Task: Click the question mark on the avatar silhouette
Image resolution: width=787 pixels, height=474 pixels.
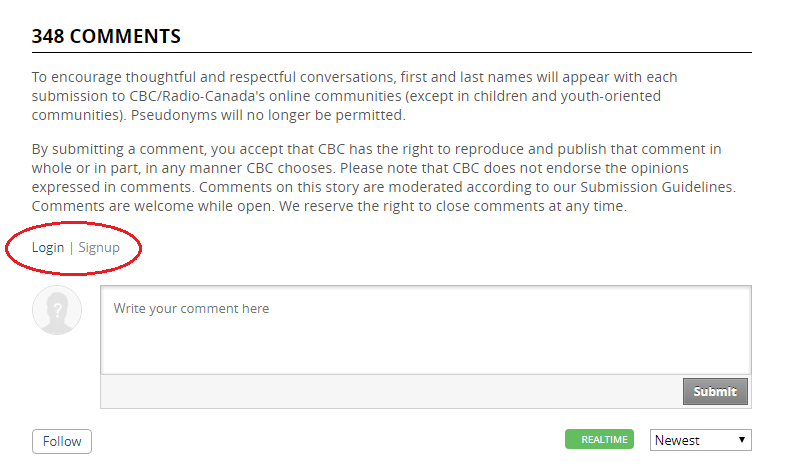Action: tap(58, 310)
